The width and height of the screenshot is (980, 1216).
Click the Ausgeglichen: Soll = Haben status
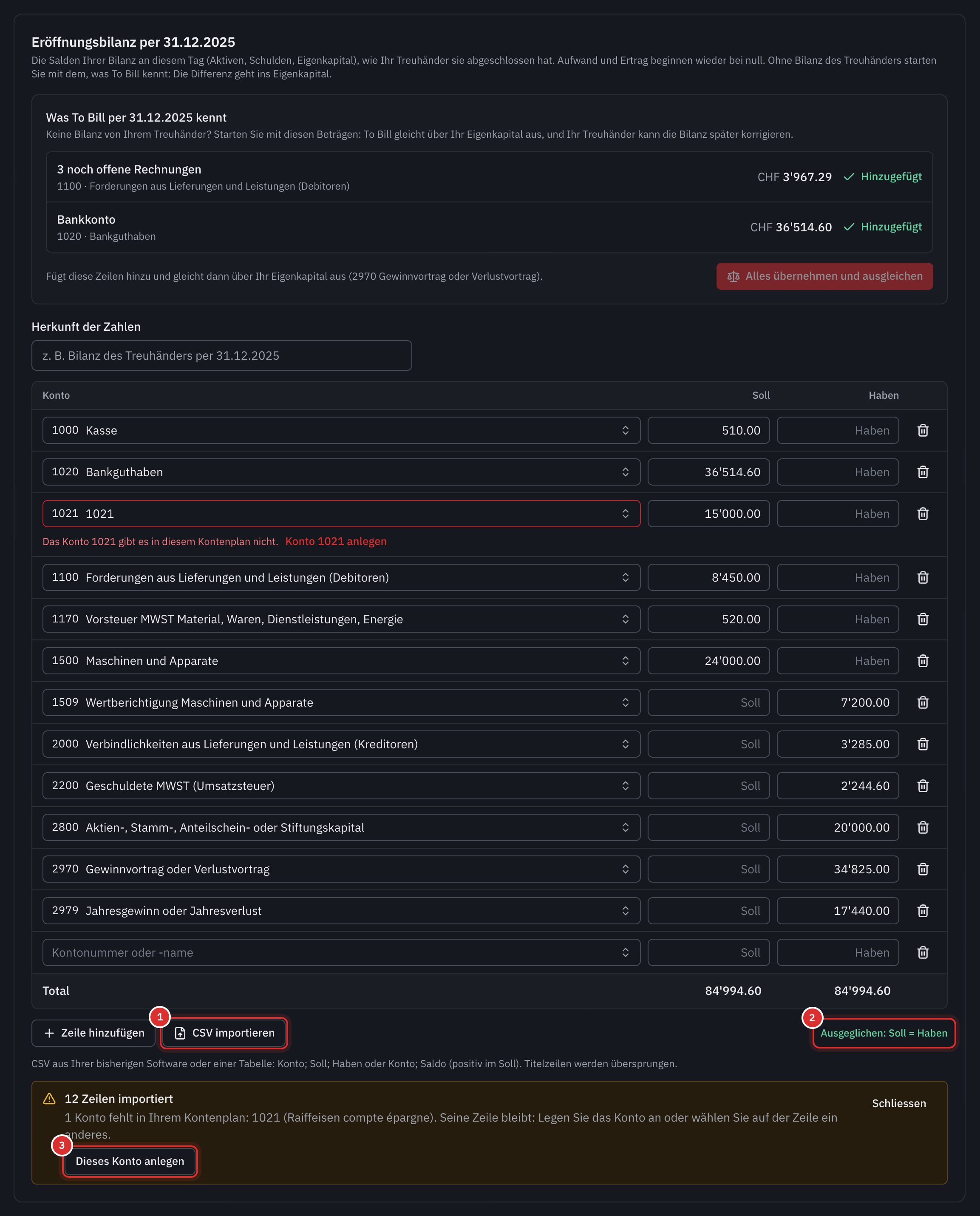[x=884, y=1033]
